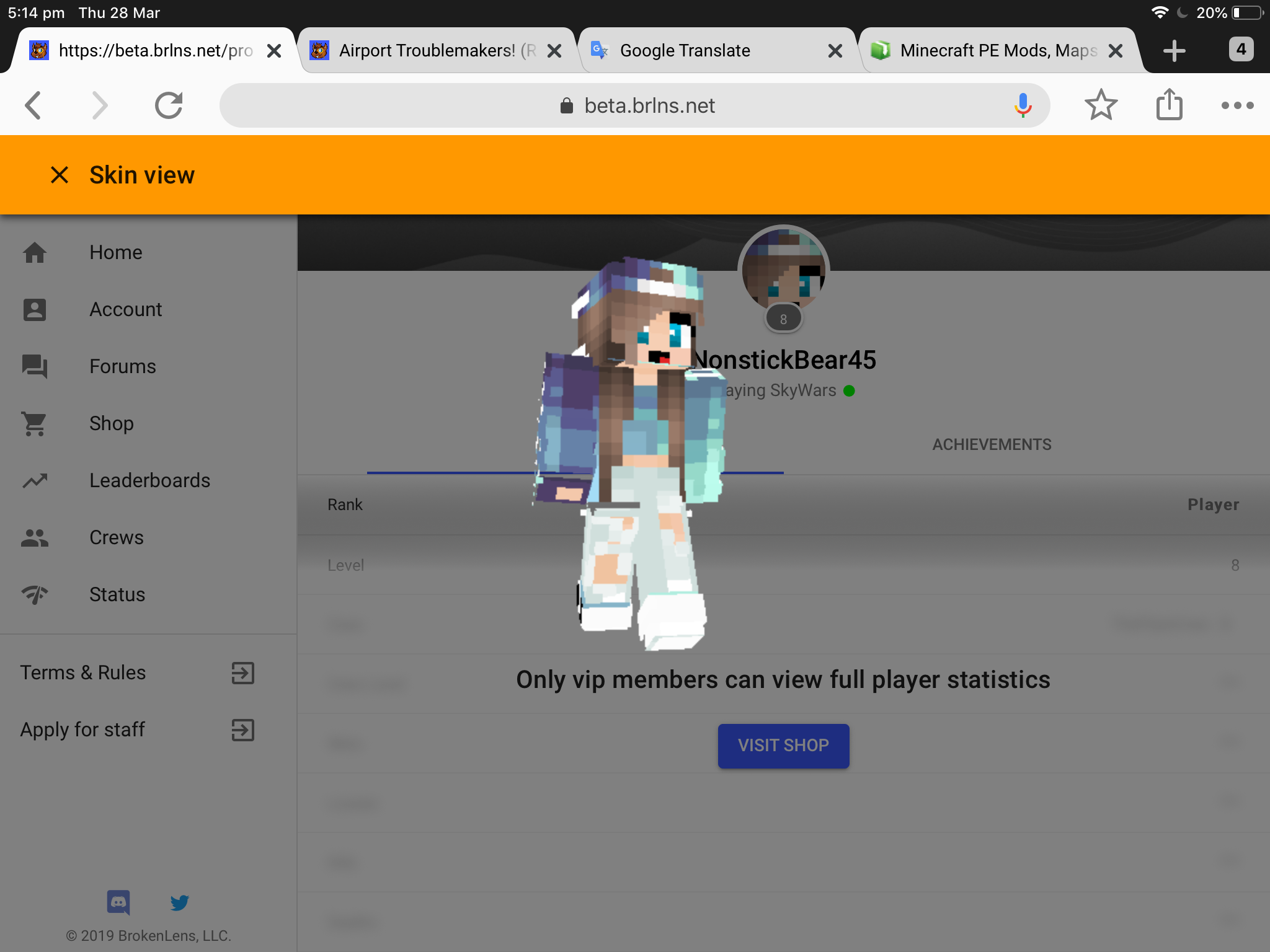Image resolution: width=1270 pixels, height=952 pixels.
Task: Click the Do Not Disturb moon icon
Action: [1182, 12]
